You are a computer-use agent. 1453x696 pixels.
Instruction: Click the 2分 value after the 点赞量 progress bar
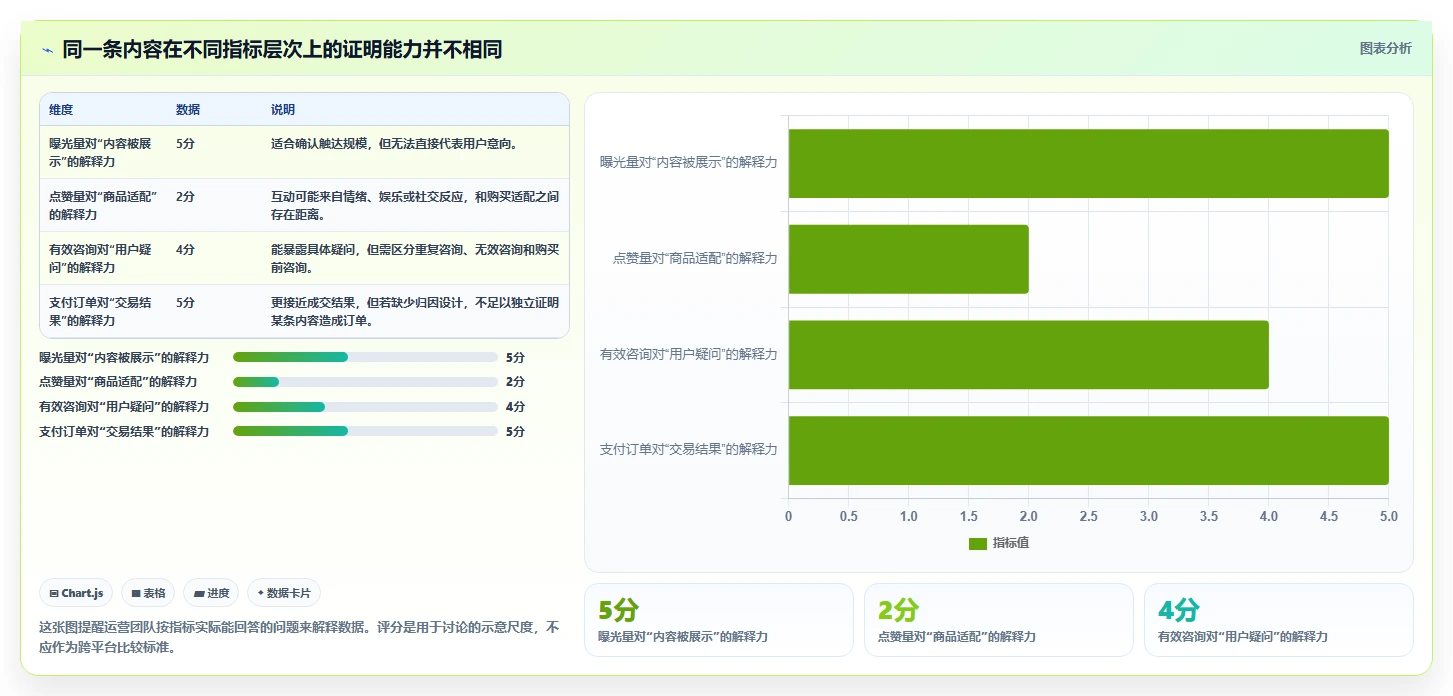coord(515,382)
